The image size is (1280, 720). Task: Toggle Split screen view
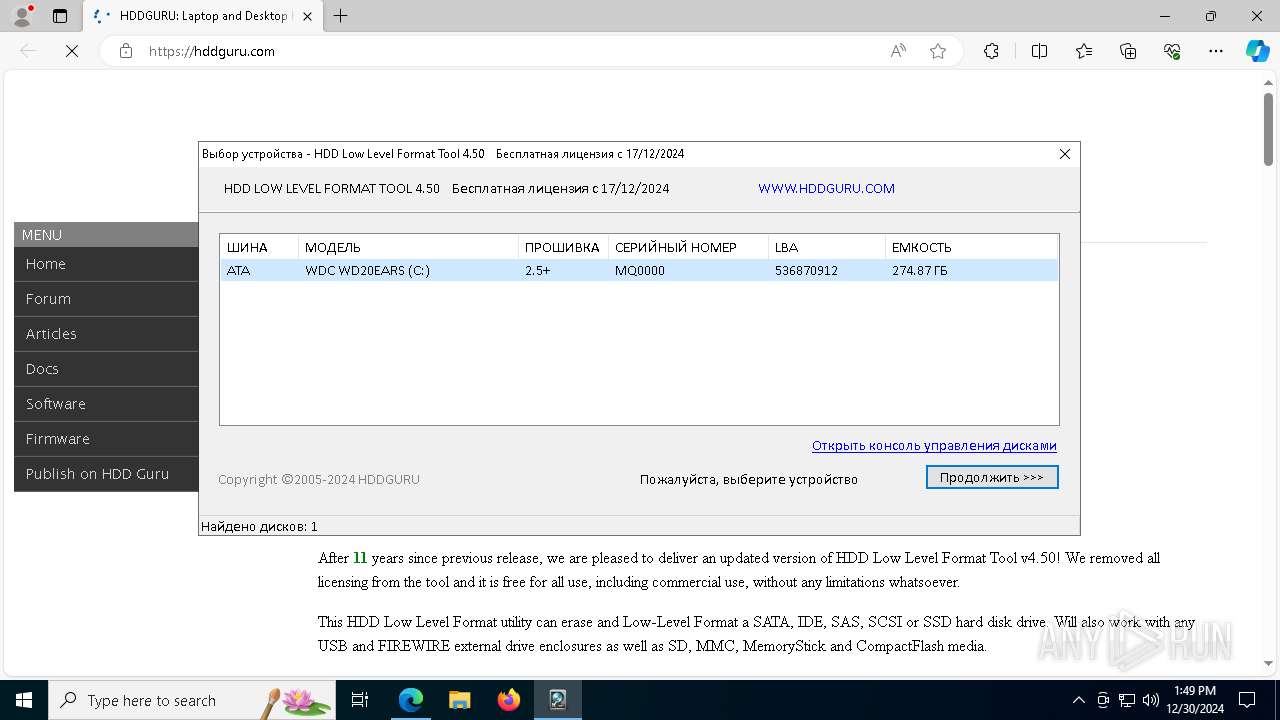point(1039,51)
